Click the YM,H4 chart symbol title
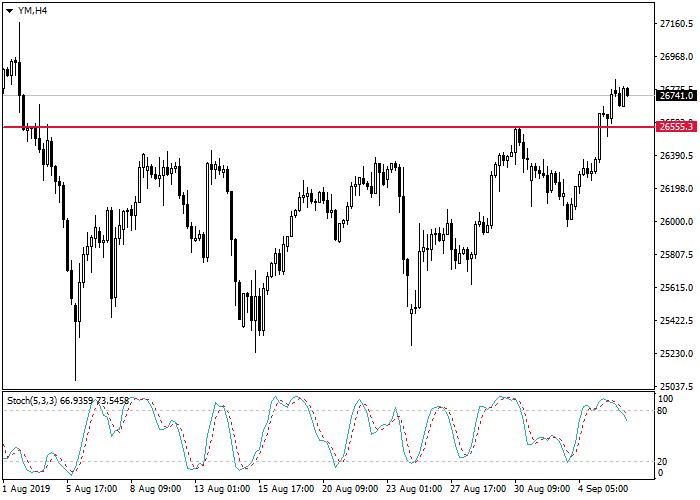This screenshot has height=500, width=700. 31,10
